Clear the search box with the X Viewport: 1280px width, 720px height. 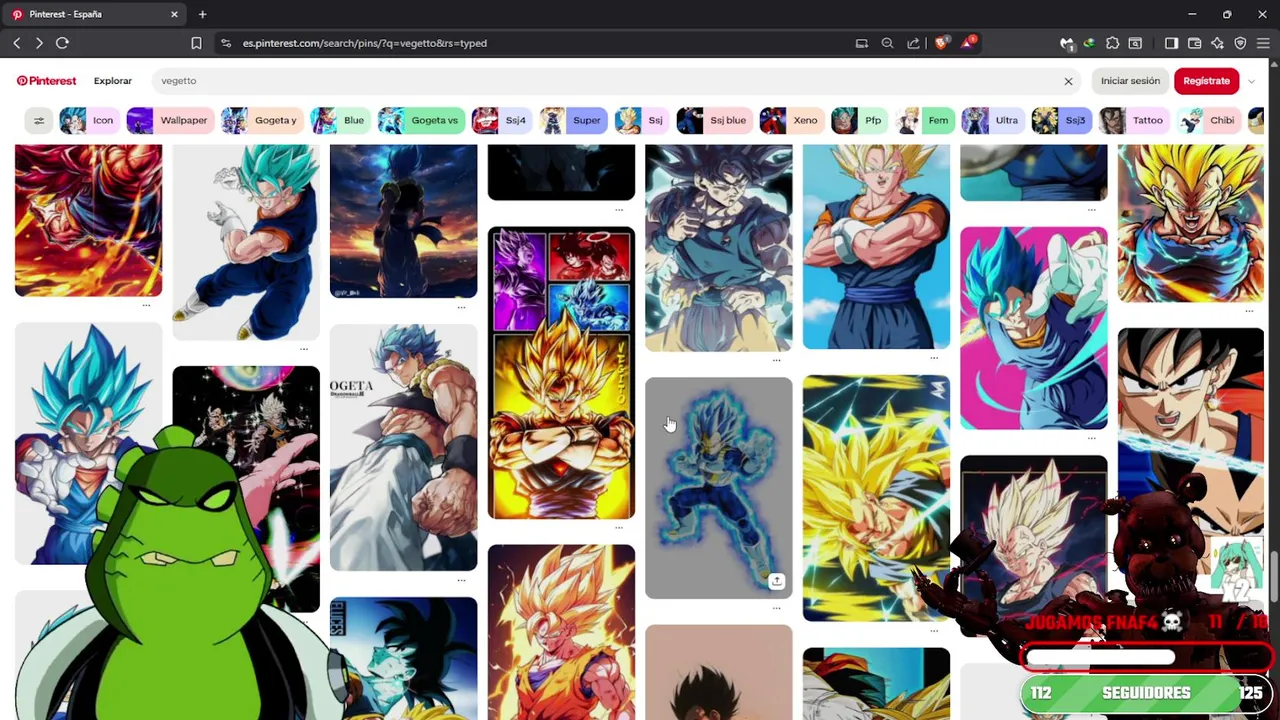pos(1068,81)
